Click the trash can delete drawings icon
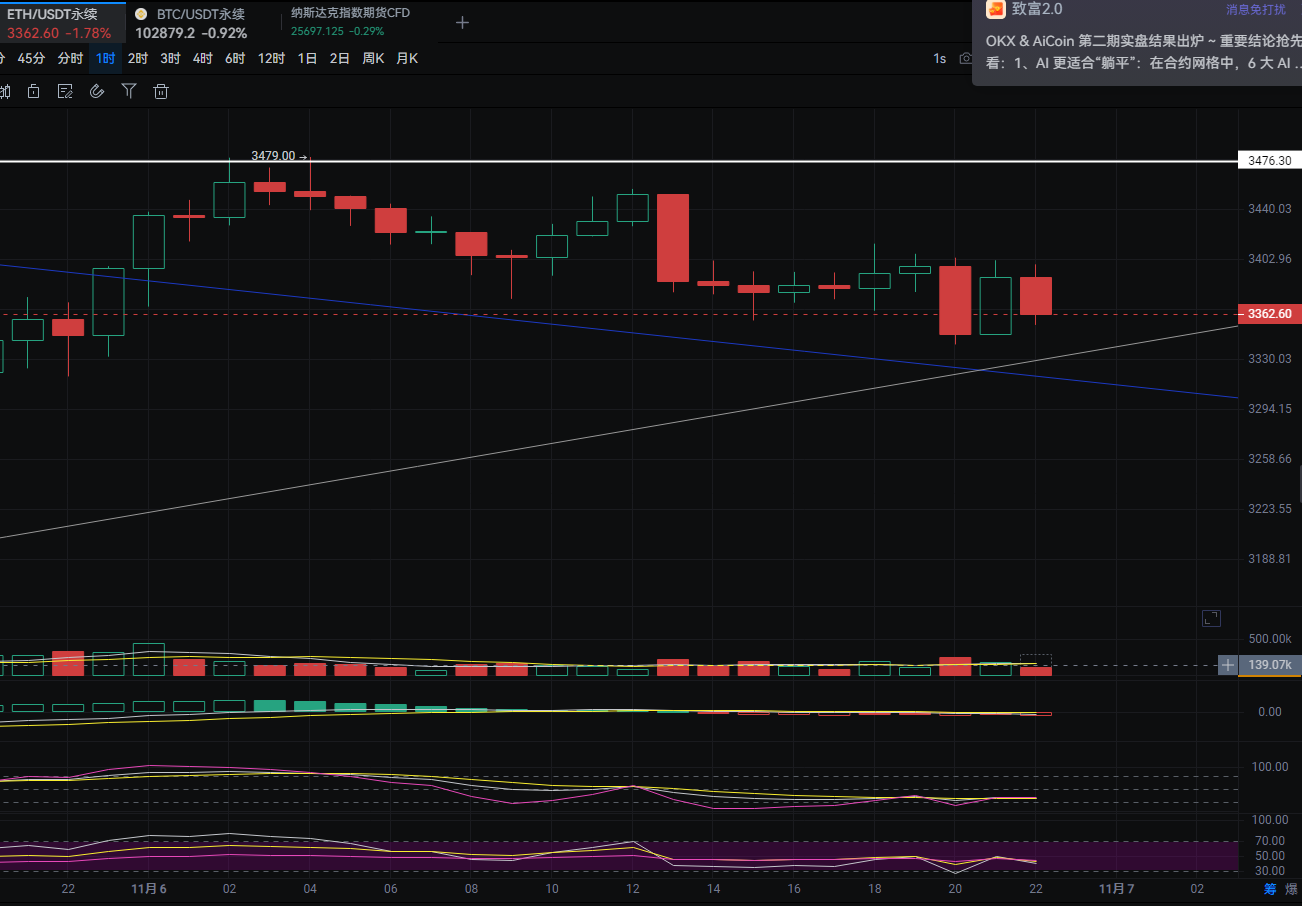 (160, 92)
